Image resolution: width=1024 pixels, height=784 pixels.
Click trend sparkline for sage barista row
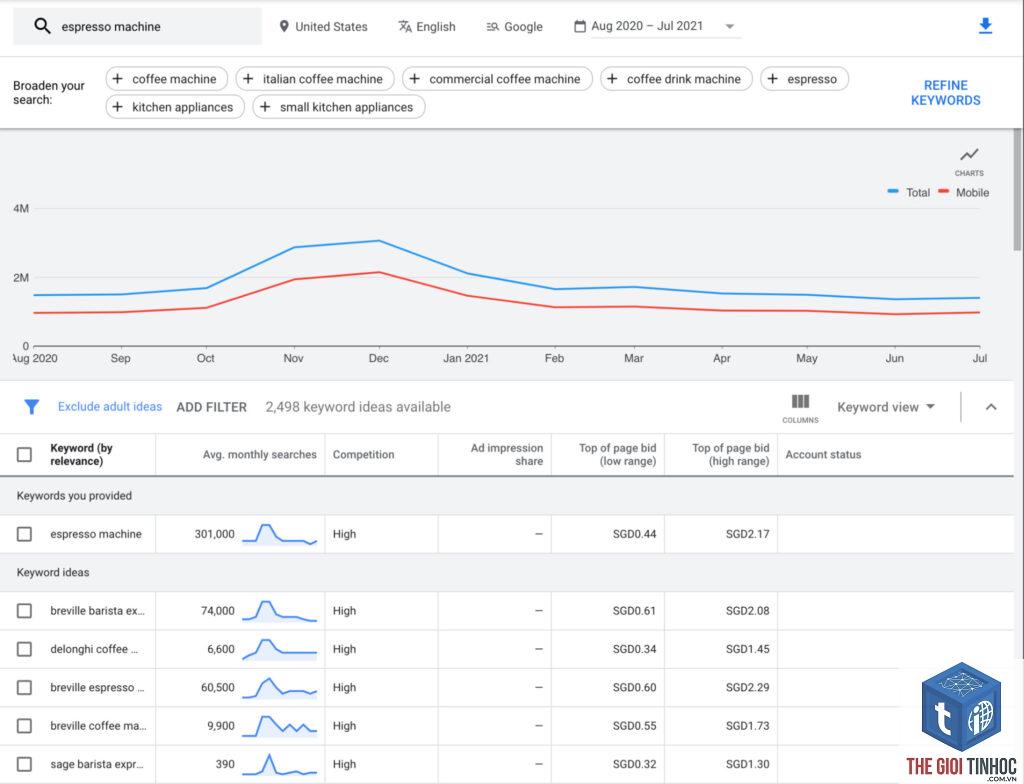pyautogui.click(x=280, y=764)
